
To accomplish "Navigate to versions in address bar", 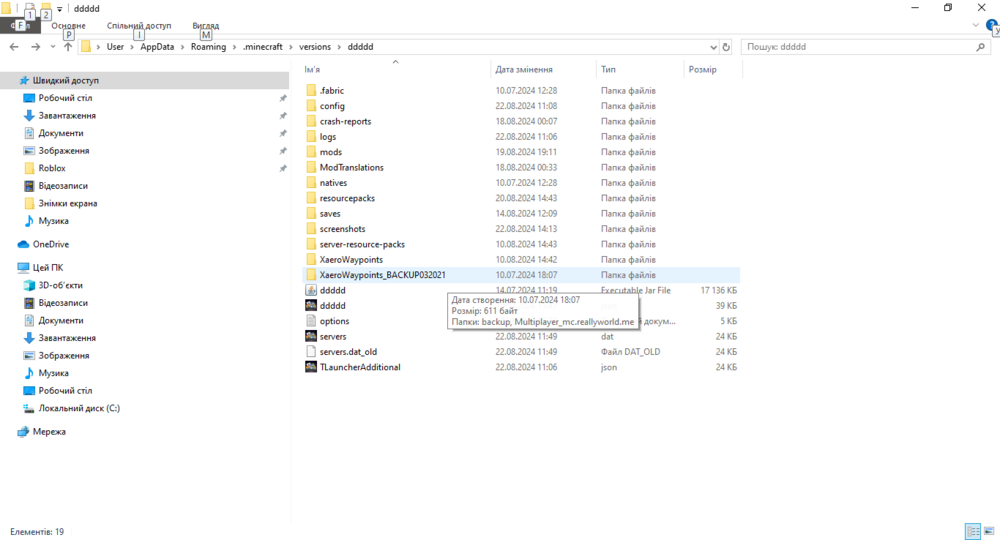I will tap(315, 47).
